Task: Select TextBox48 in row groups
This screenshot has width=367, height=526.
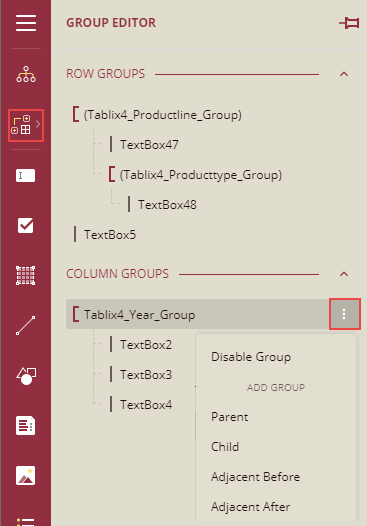Action: point(167,205)
